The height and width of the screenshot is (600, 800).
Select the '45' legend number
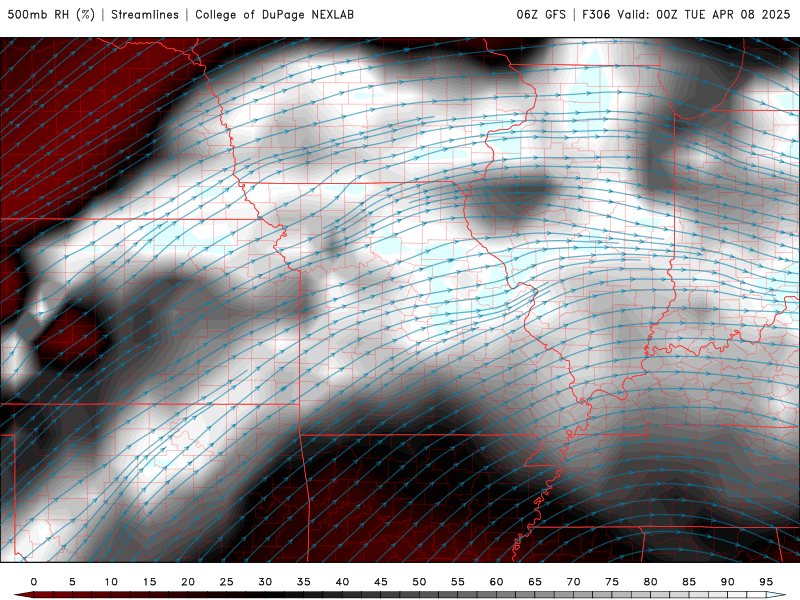coord(381,582)
